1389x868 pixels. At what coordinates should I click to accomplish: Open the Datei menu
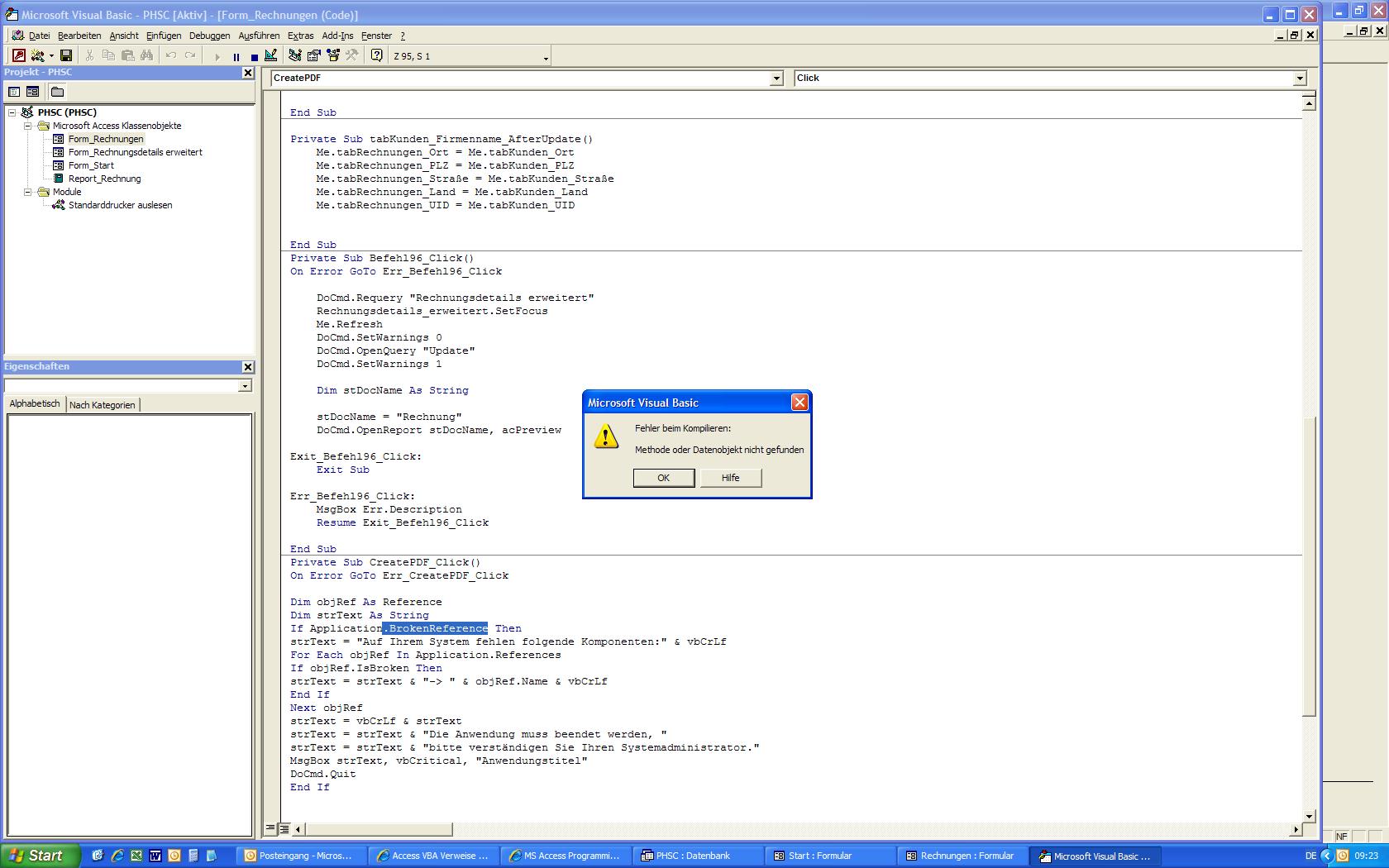coord(39,36)
